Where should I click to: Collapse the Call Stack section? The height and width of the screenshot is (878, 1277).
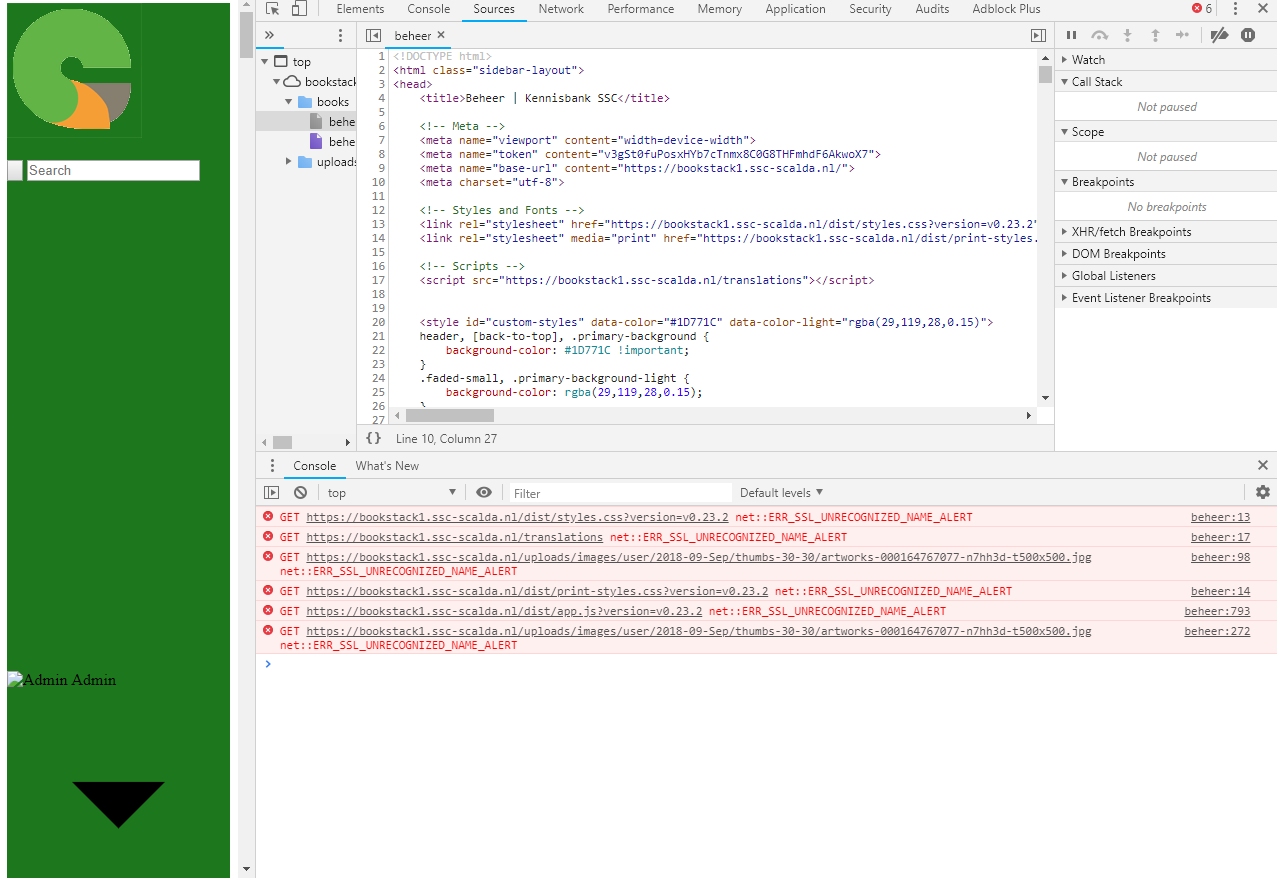(1166, 82)
